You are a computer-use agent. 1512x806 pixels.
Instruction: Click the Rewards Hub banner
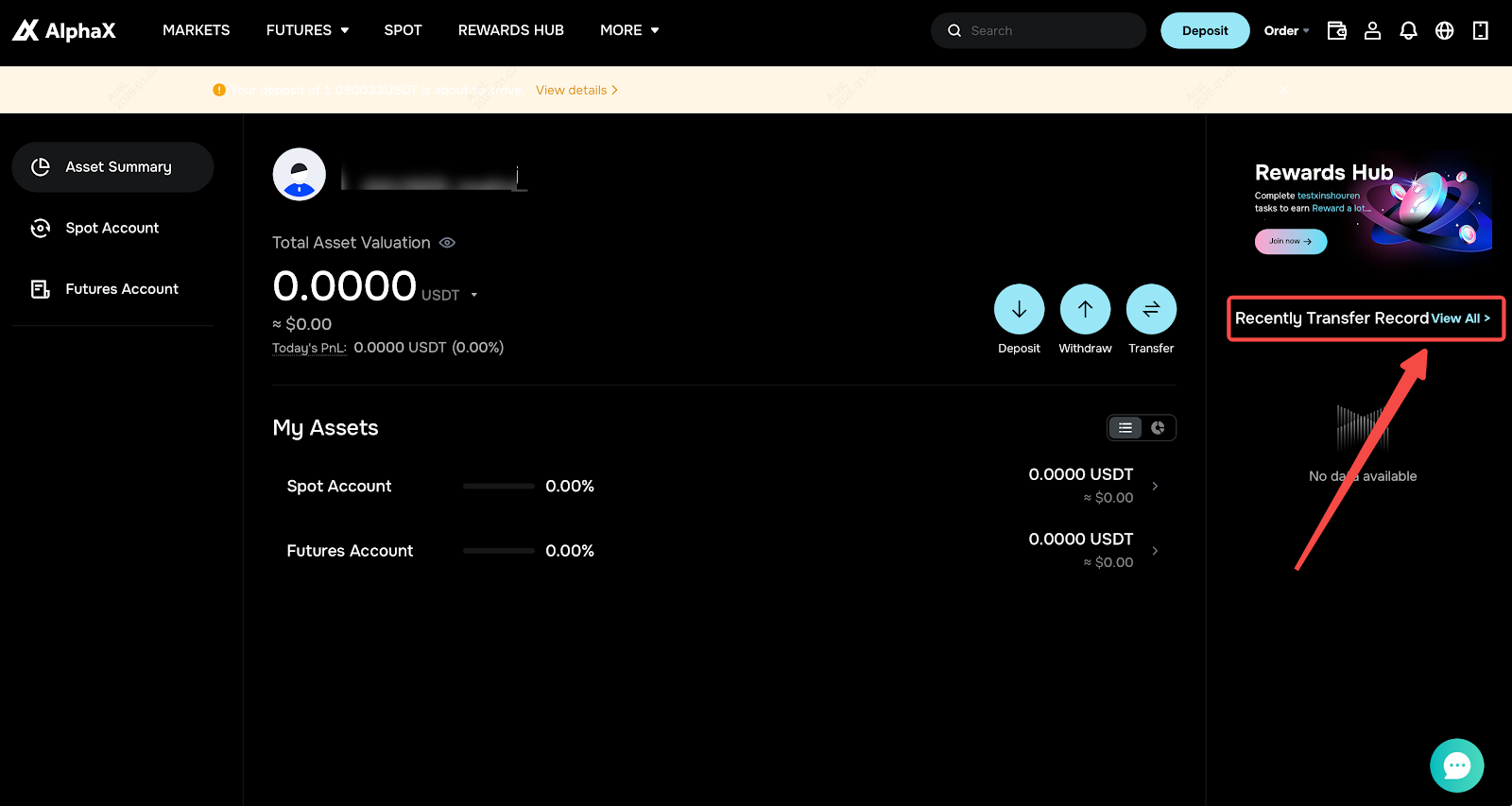pyautogui.click(x=1372, y=208)
